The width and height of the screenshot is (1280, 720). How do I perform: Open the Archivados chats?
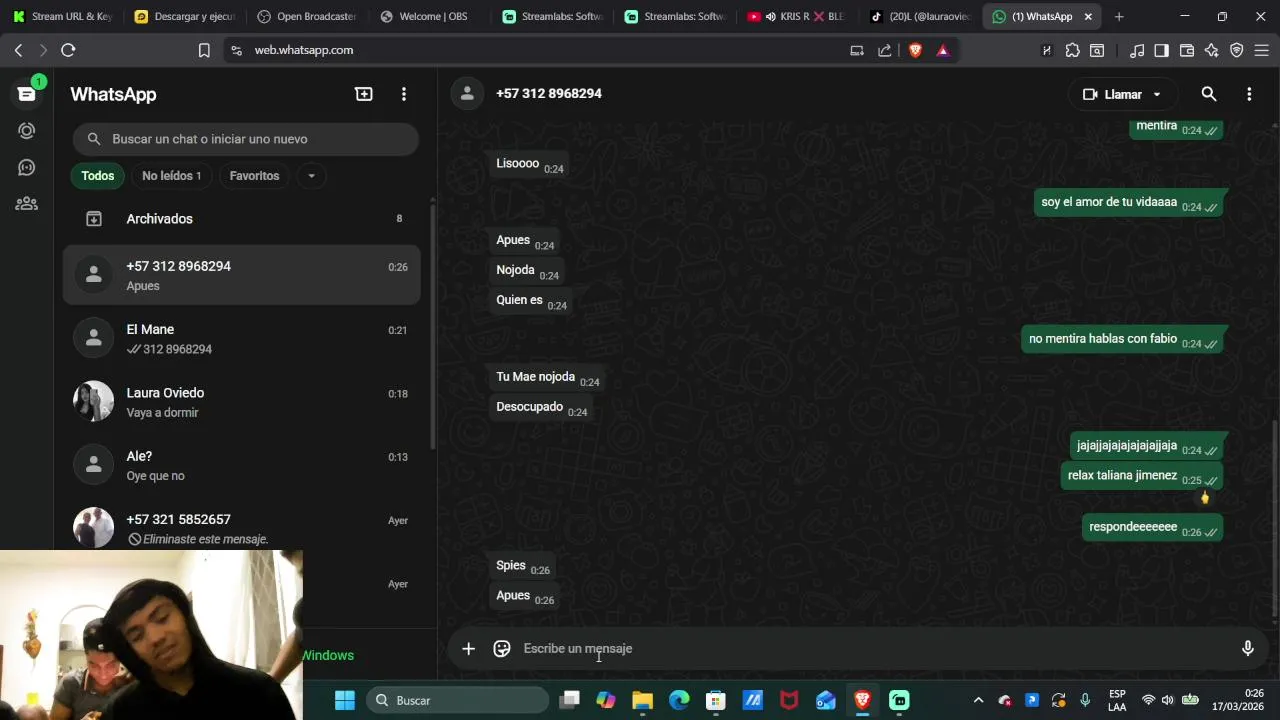241,219
